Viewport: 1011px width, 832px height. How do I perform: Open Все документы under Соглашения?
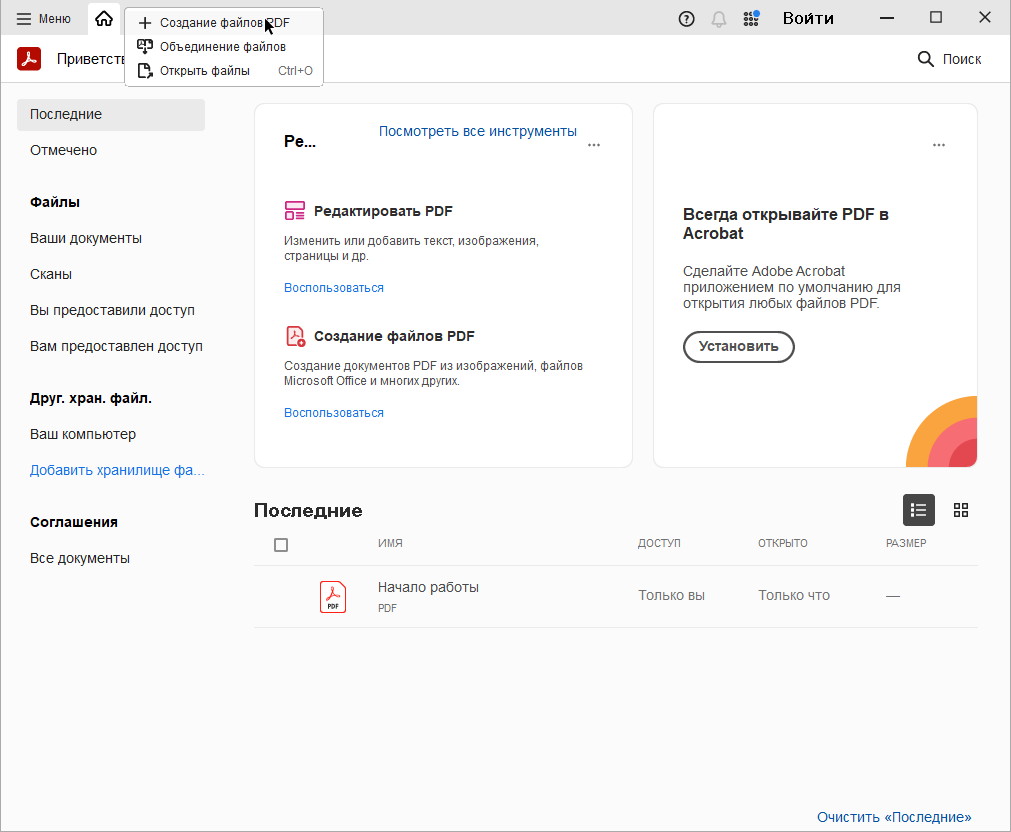click(80, 559)
